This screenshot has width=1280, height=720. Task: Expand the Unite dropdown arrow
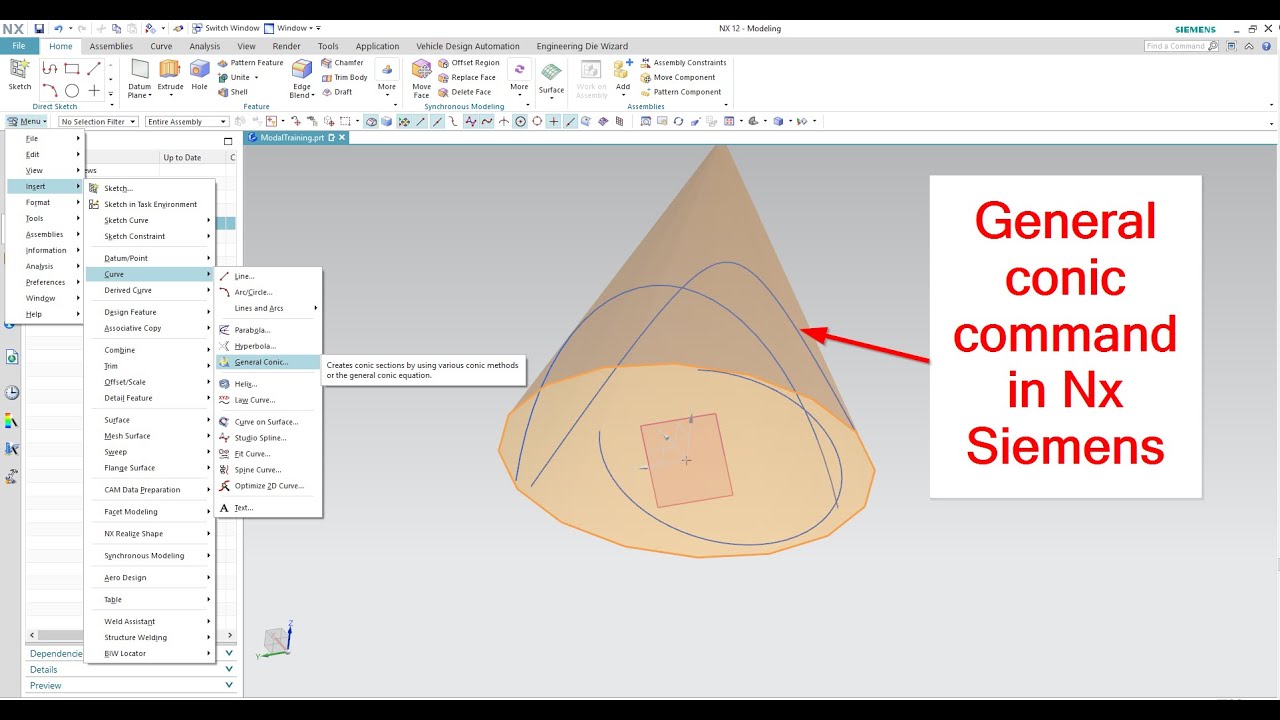click(x=258, y=77)
